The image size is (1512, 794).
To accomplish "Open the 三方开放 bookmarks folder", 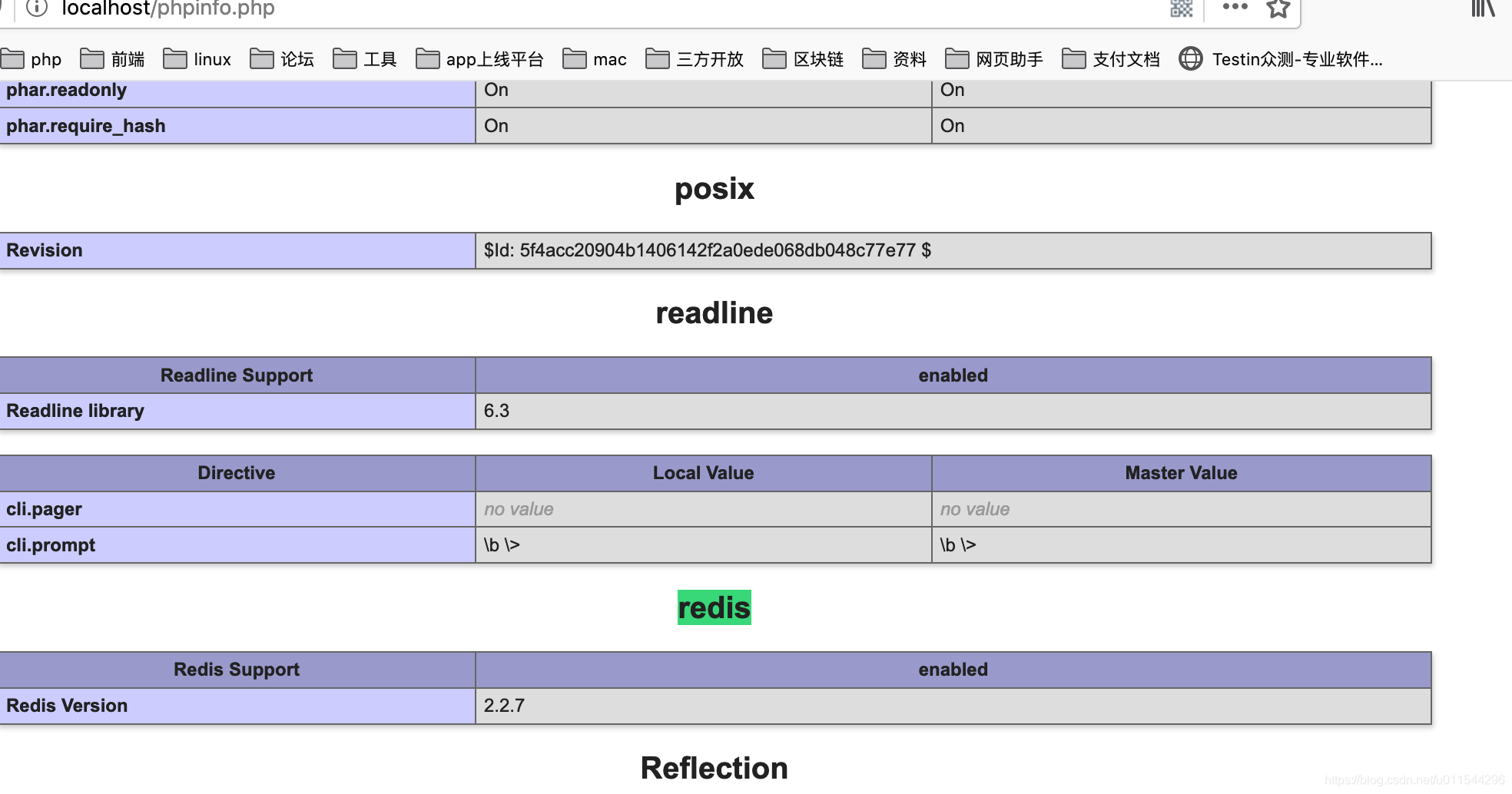I will coord(695,59).
